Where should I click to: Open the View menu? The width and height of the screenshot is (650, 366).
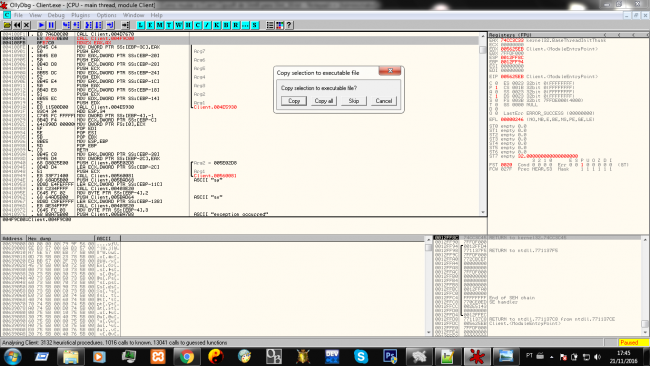35,15
